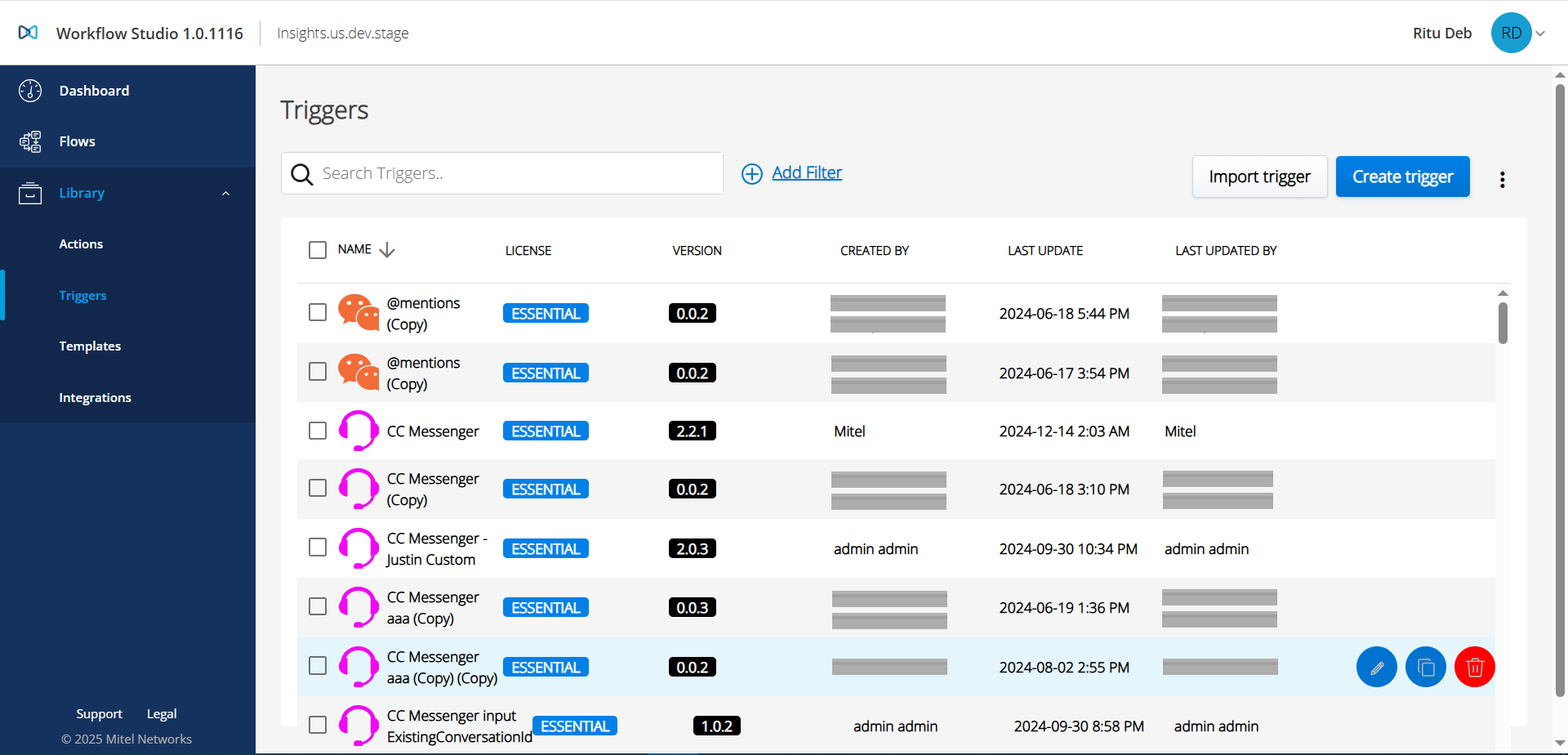
Task: Click into the Search Triggers field
Action: coord(514,173)
